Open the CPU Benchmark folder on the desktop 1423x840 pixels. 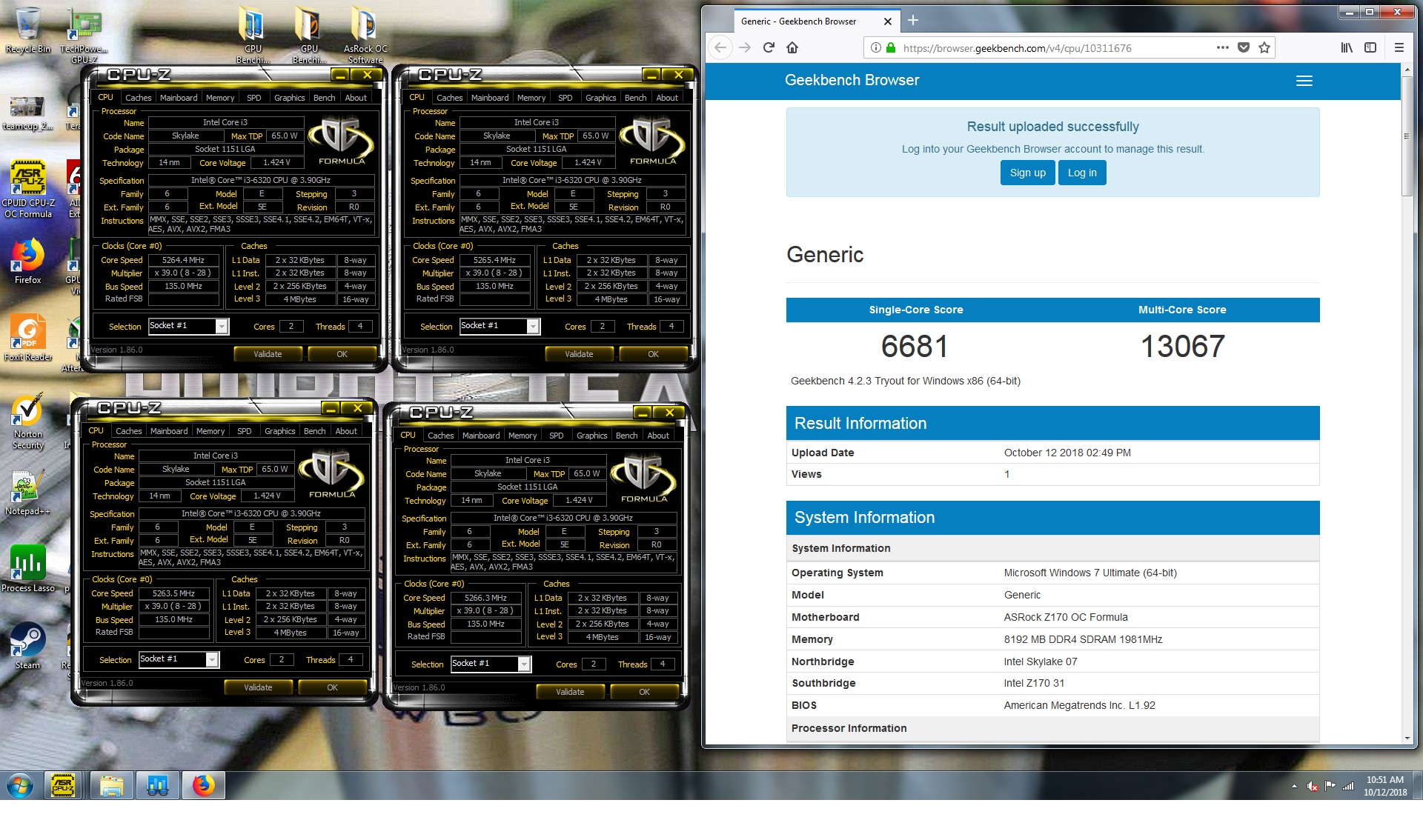coord(253,34)
